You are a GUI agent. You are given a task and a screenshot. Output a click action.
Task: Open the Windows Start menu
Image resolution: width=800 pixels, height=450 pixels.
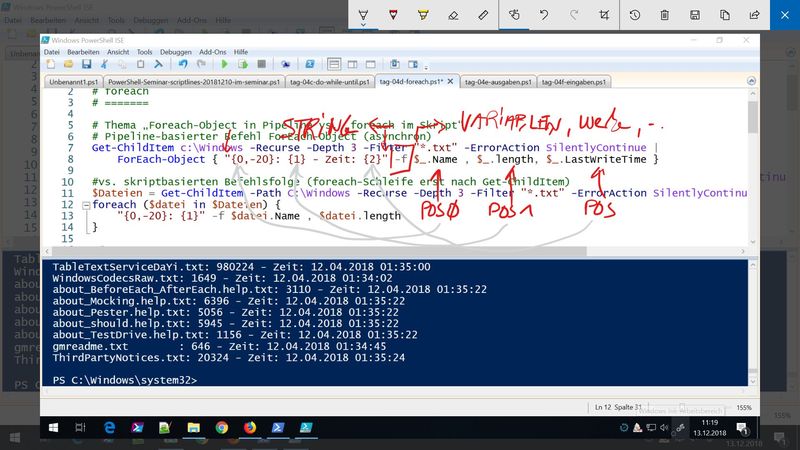pyautogui.click(x=53, y=428)
